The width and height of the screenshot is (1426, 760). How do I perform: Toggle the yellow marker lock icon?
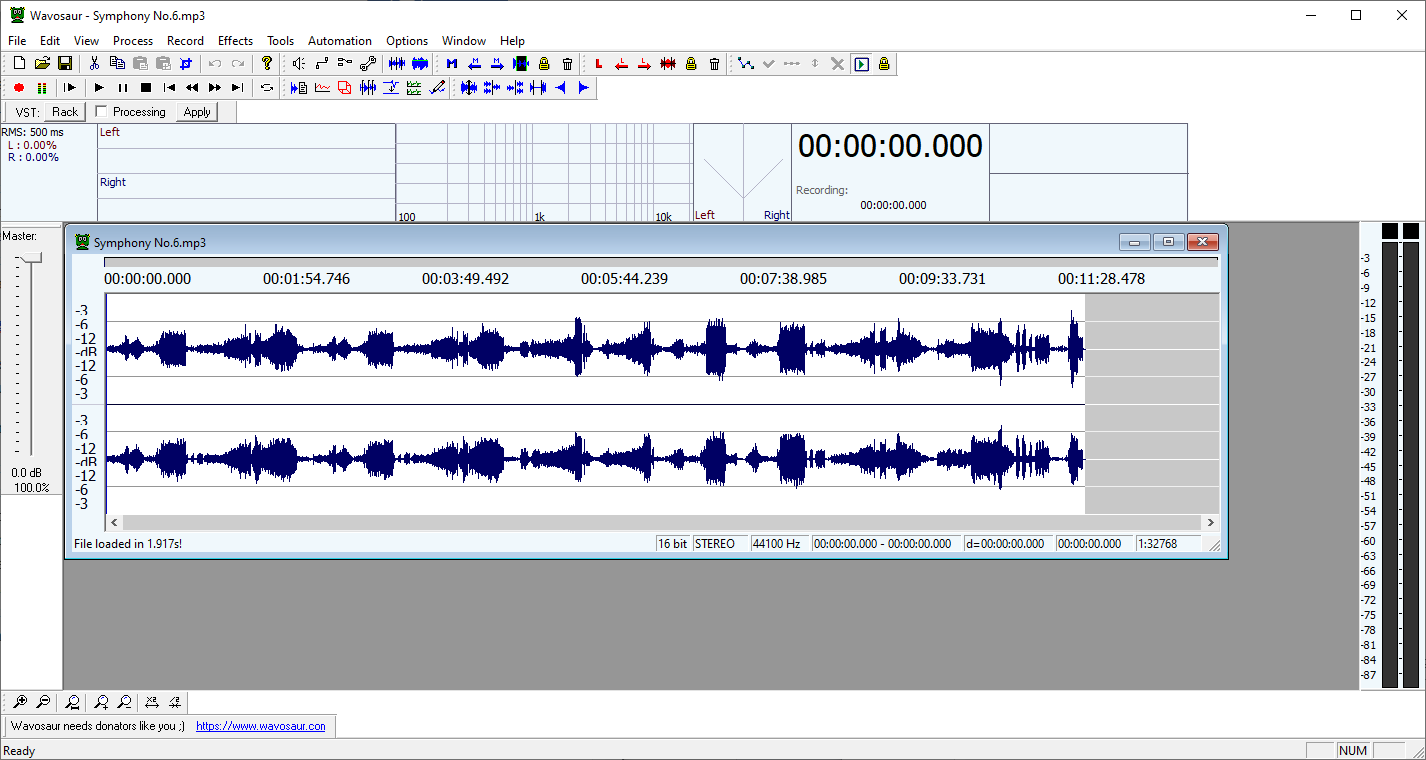pos(544,64)
